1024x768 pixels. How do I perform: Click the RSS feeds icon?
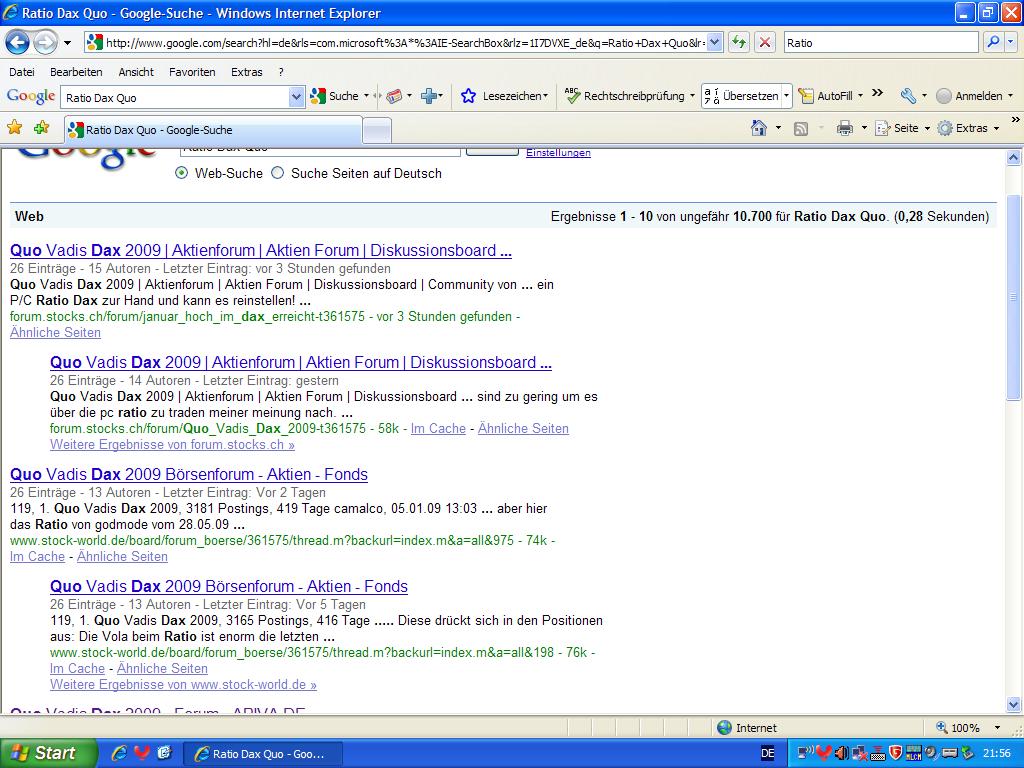click(x=801, y=129)
